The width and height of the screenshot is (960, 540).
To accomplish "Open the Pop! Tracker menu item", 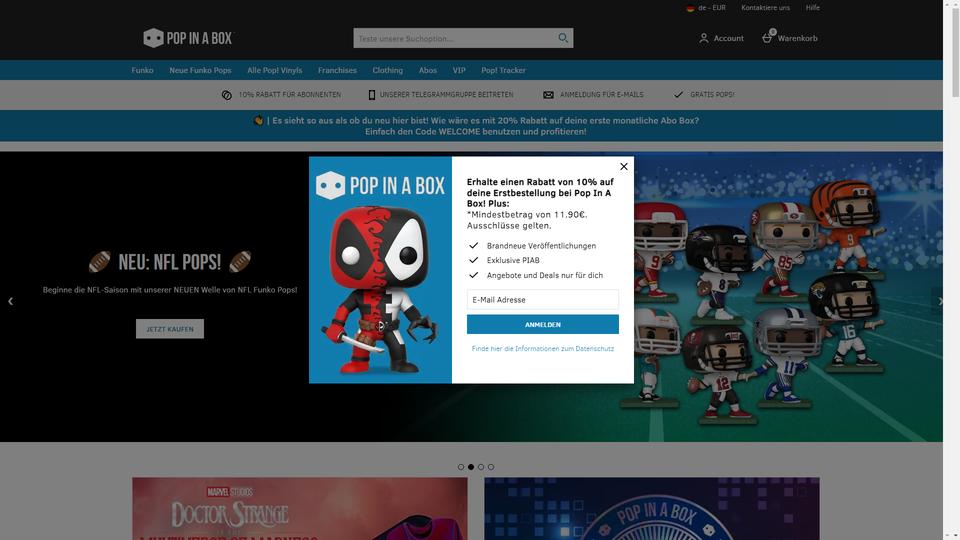I will [x=503, y=70].
